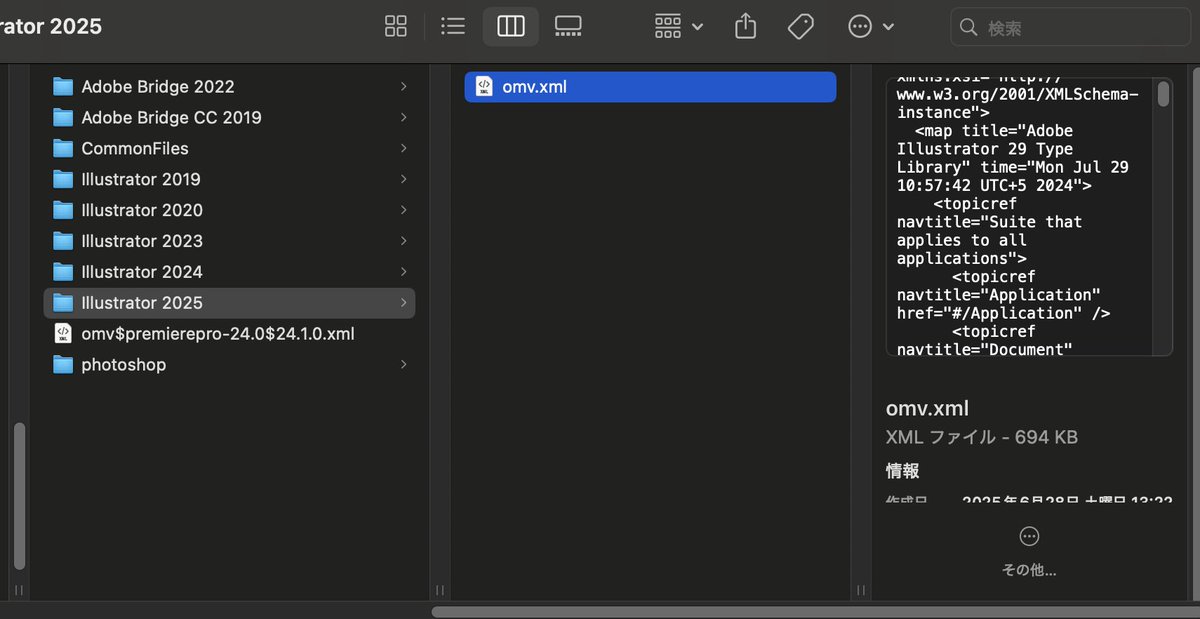Switch to gallery view
The height and width of the screenshot is (619, 1200).
[568, 27]
